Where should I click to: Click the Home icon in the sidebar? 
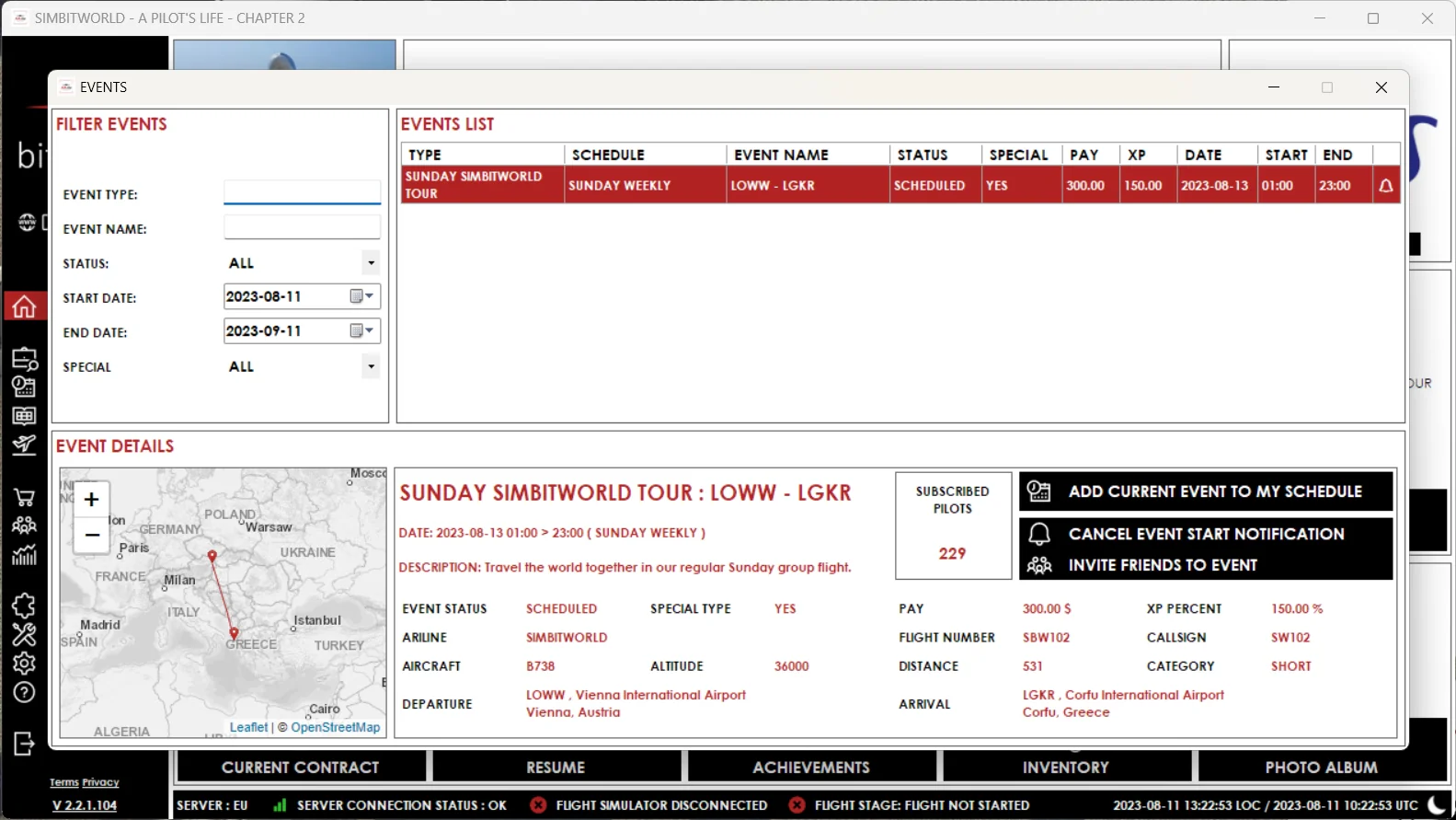pos(24,306)
